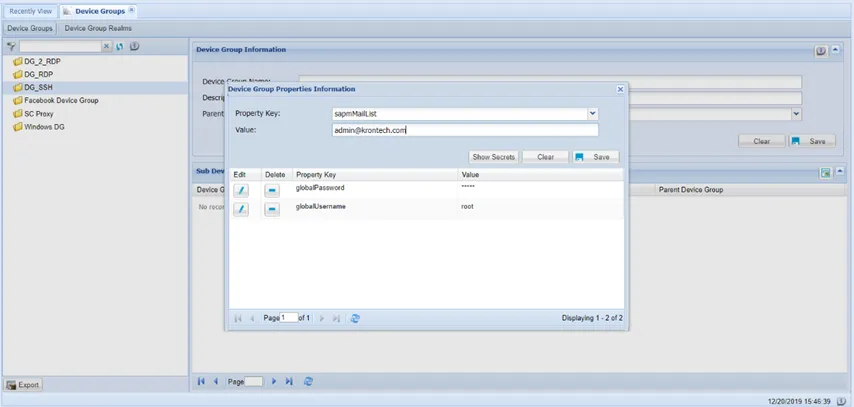The image size is (854, 407).
Task: Refresh the properties list in the dialog
Action: click(355, 318)
